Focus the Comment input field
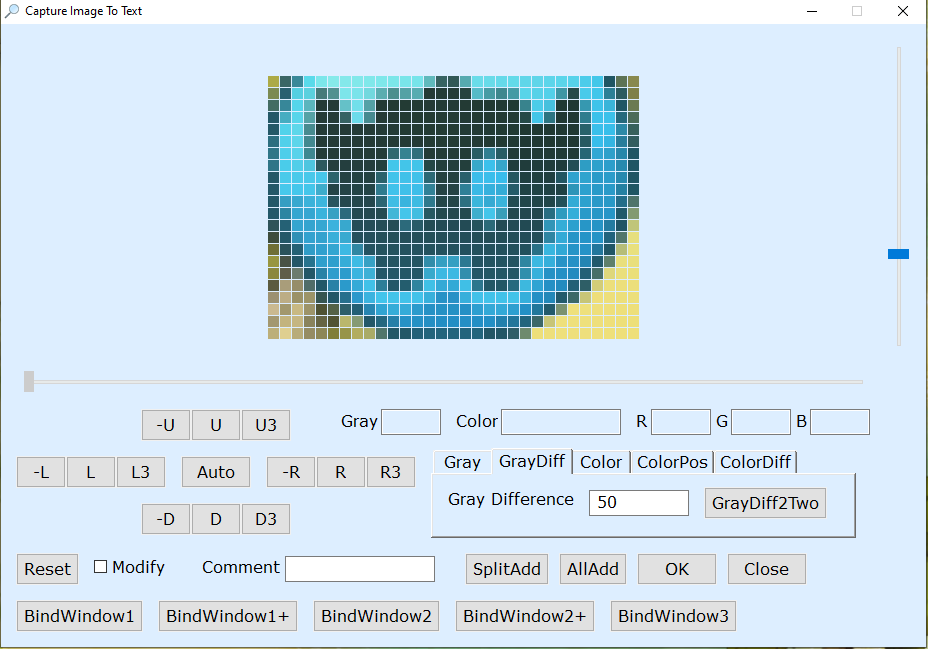 [360, 569]
